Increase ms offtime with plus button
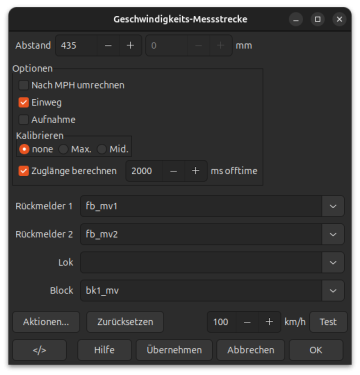This screenshot has height=375, width=360. [196, 171]
